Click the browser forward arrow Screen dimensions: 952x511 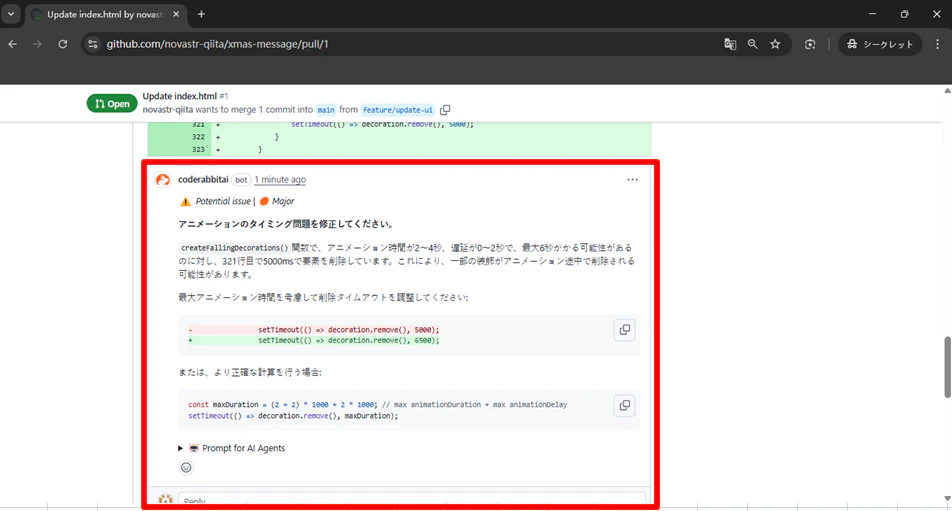(x=38, y=44)
